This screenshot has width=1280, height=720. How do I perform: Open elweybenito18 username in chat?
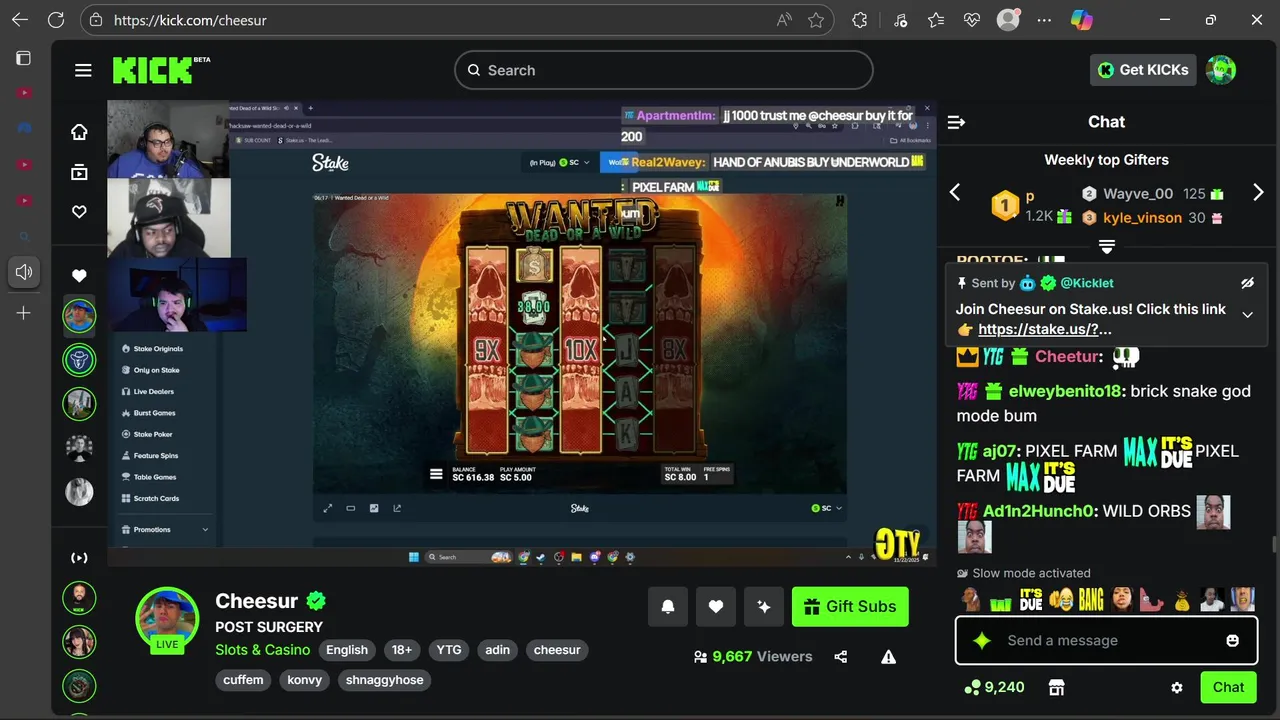point(1065,391)
